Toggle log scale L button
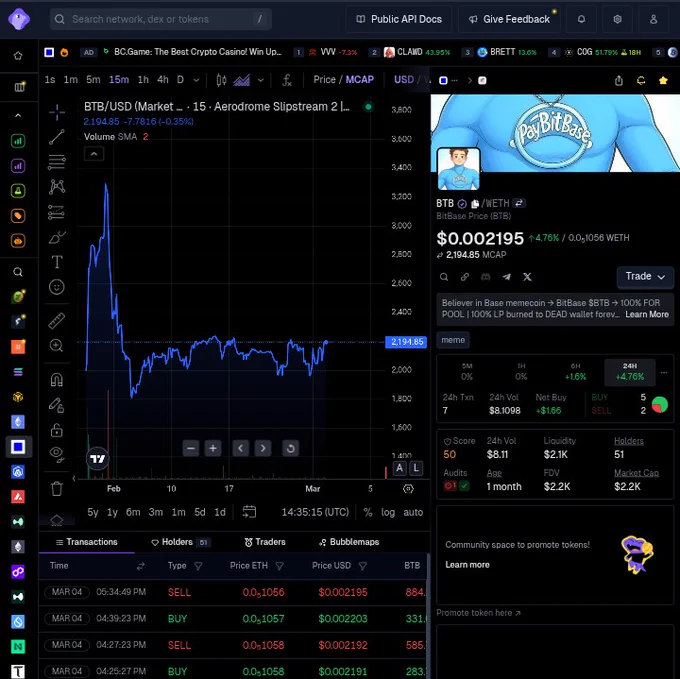Viewport: 680px width, 679px height. tap(416, 468)
